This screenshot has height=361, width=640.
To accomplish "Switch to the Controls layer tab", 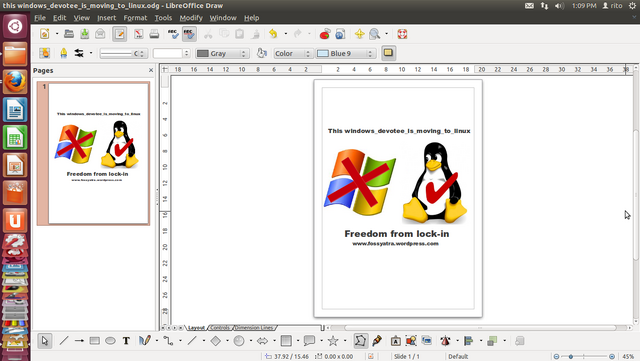I will point(220,328).
